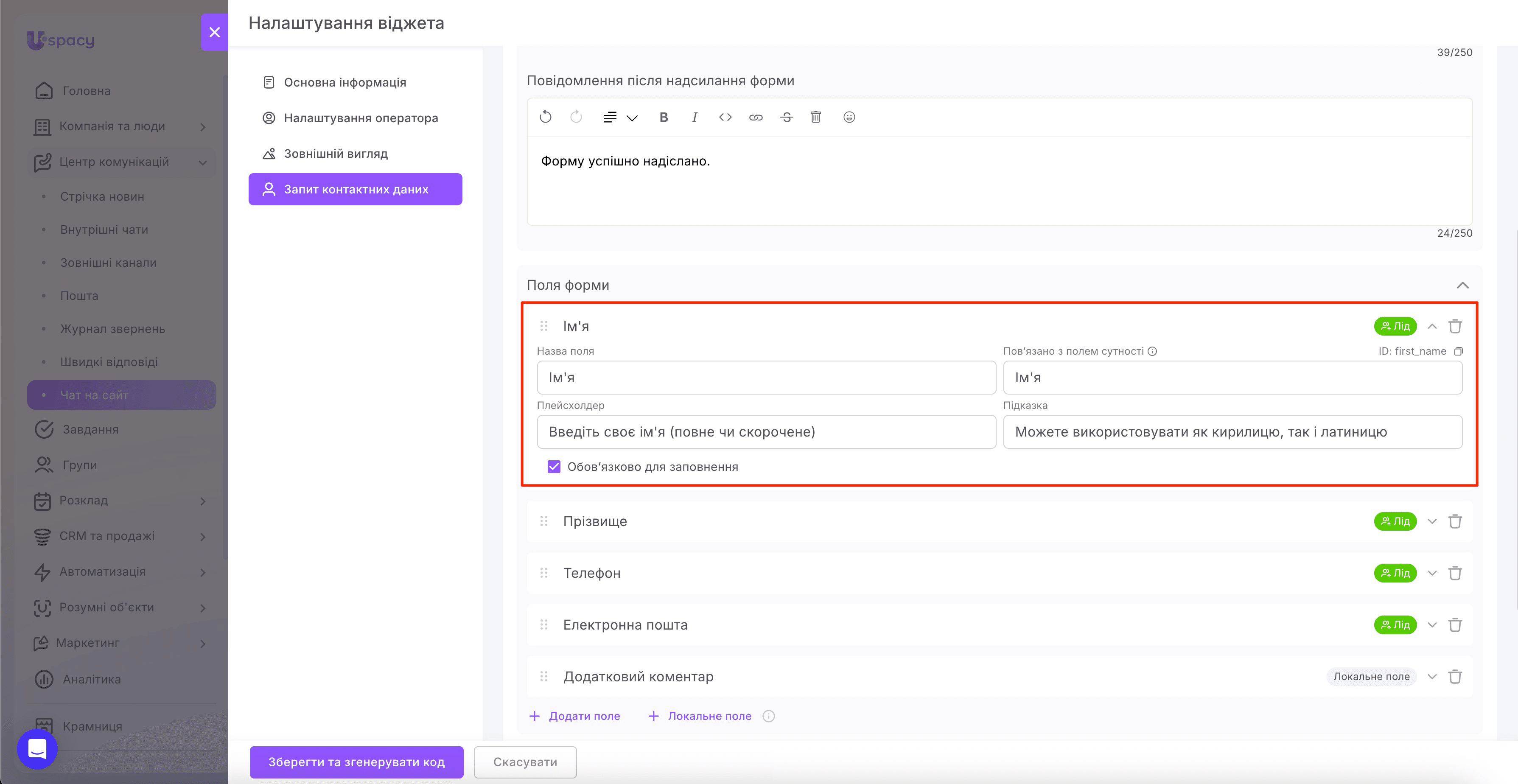Delete the Прізвище form field
The image size is (1518, 784).
(x=1455, y=521)
